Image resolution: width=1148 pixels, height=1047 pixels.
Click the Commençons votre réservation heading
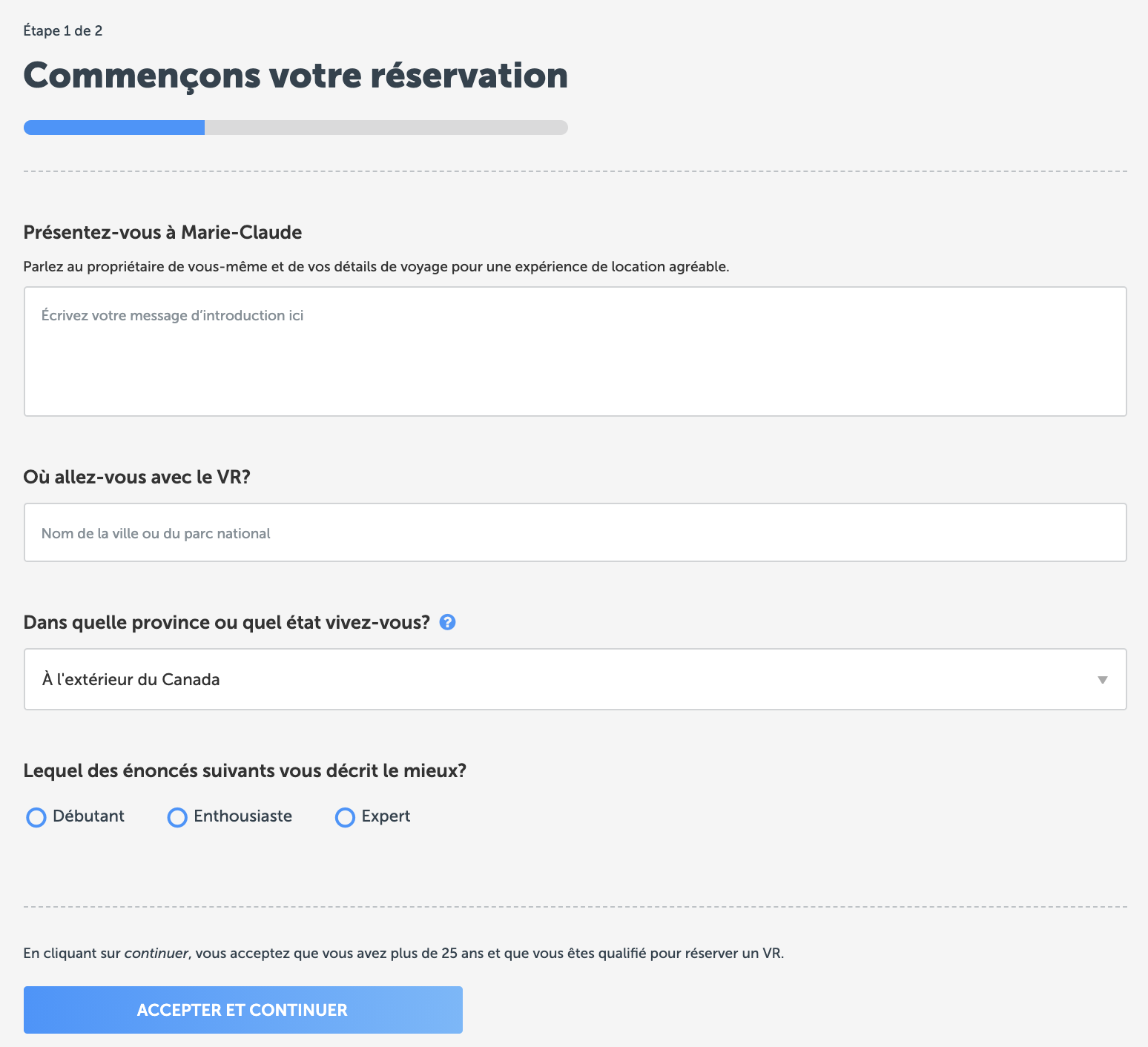(296, 76)
